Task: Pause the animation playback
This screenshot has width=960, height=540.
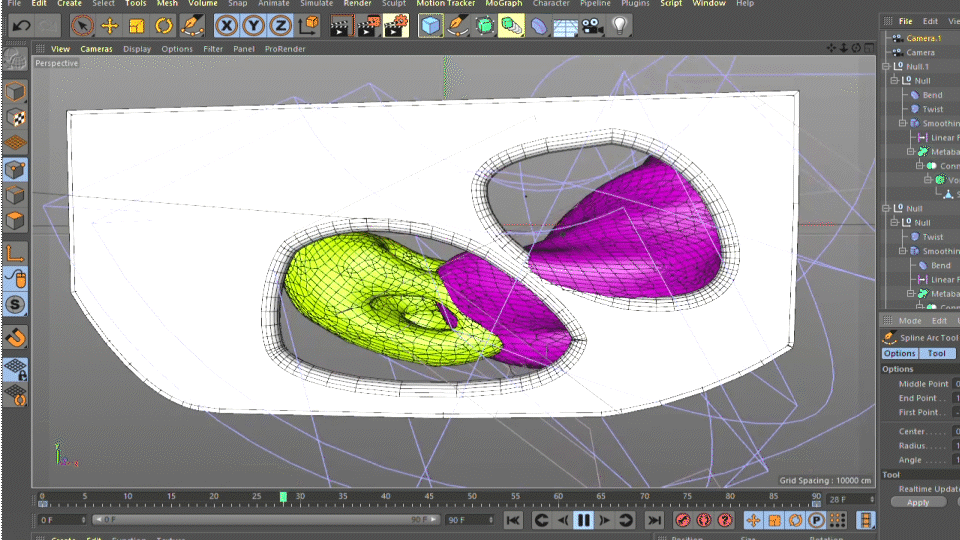Action: [x=583, y=520]
